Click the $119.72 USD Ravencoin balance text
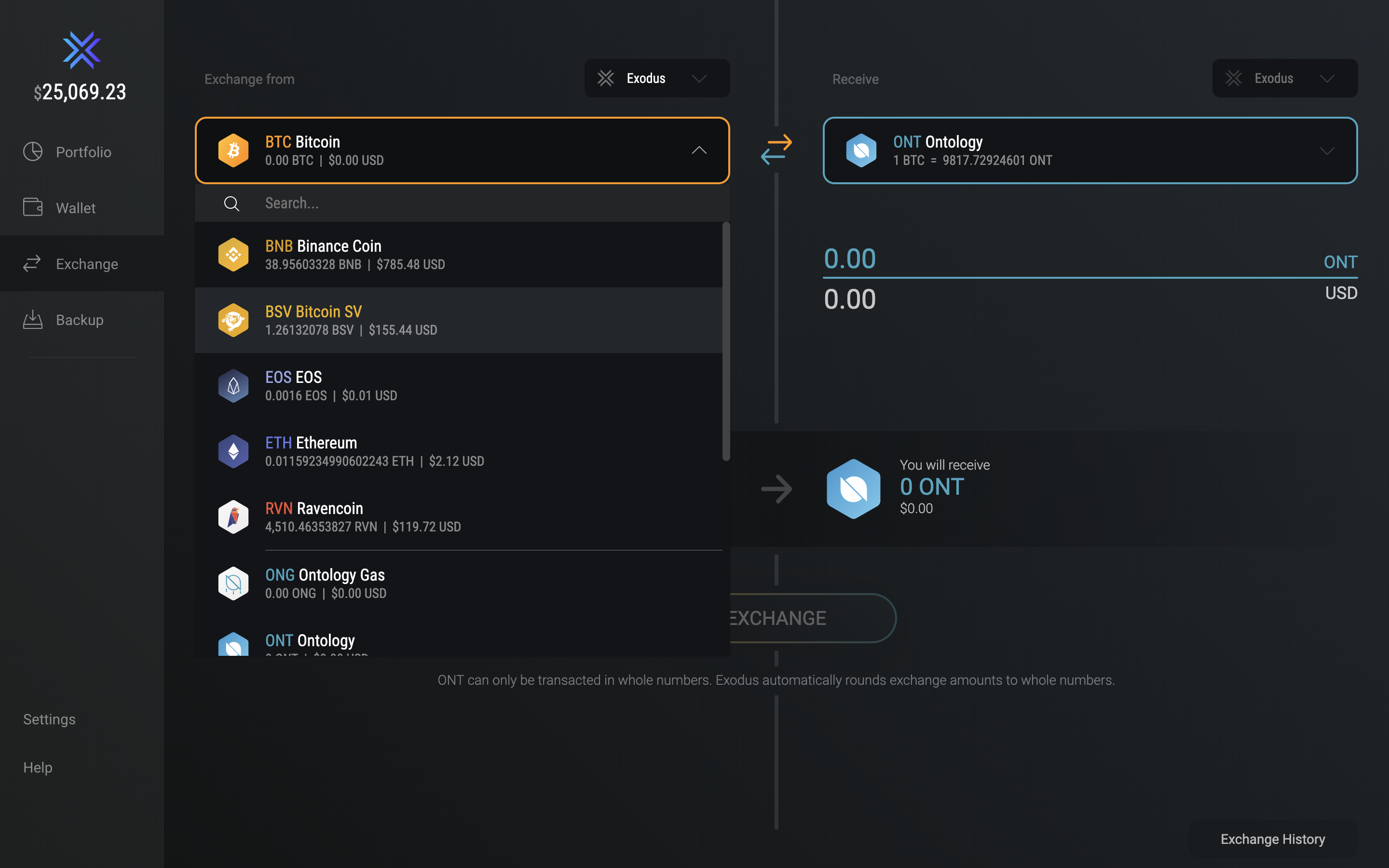This screenshot has width=1389, height=868. pyautogui.click(x=426, y=527)
